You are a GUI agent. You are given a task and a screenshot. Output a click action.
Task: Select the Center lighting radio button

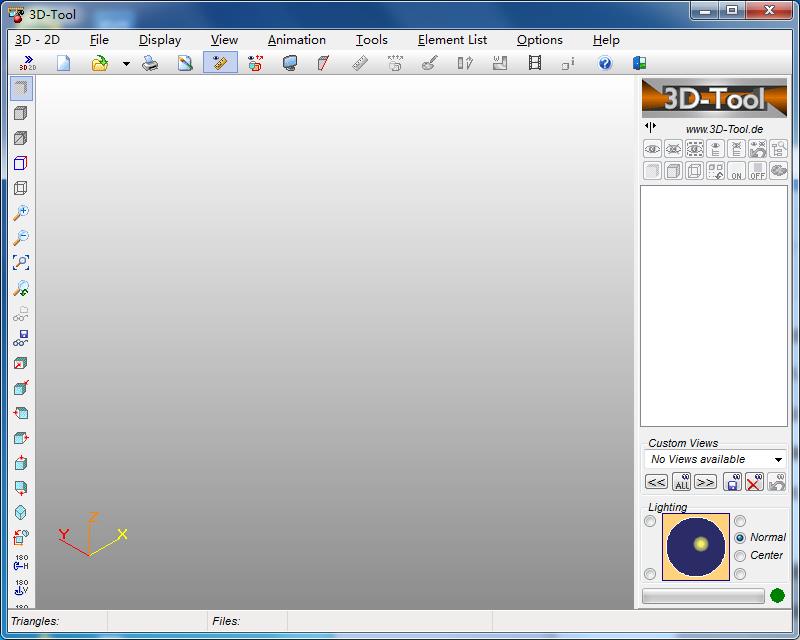pyautogui.click(x=740, y=555)
